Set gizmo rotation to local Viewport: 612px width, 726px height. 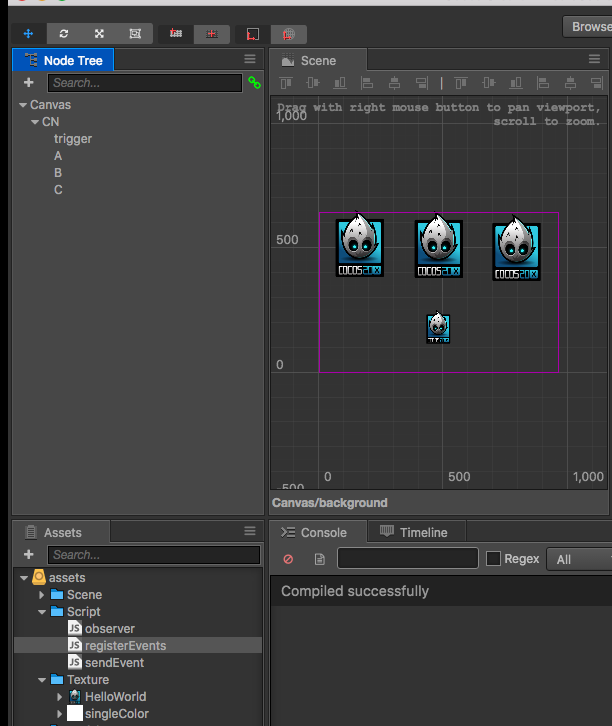253,34
